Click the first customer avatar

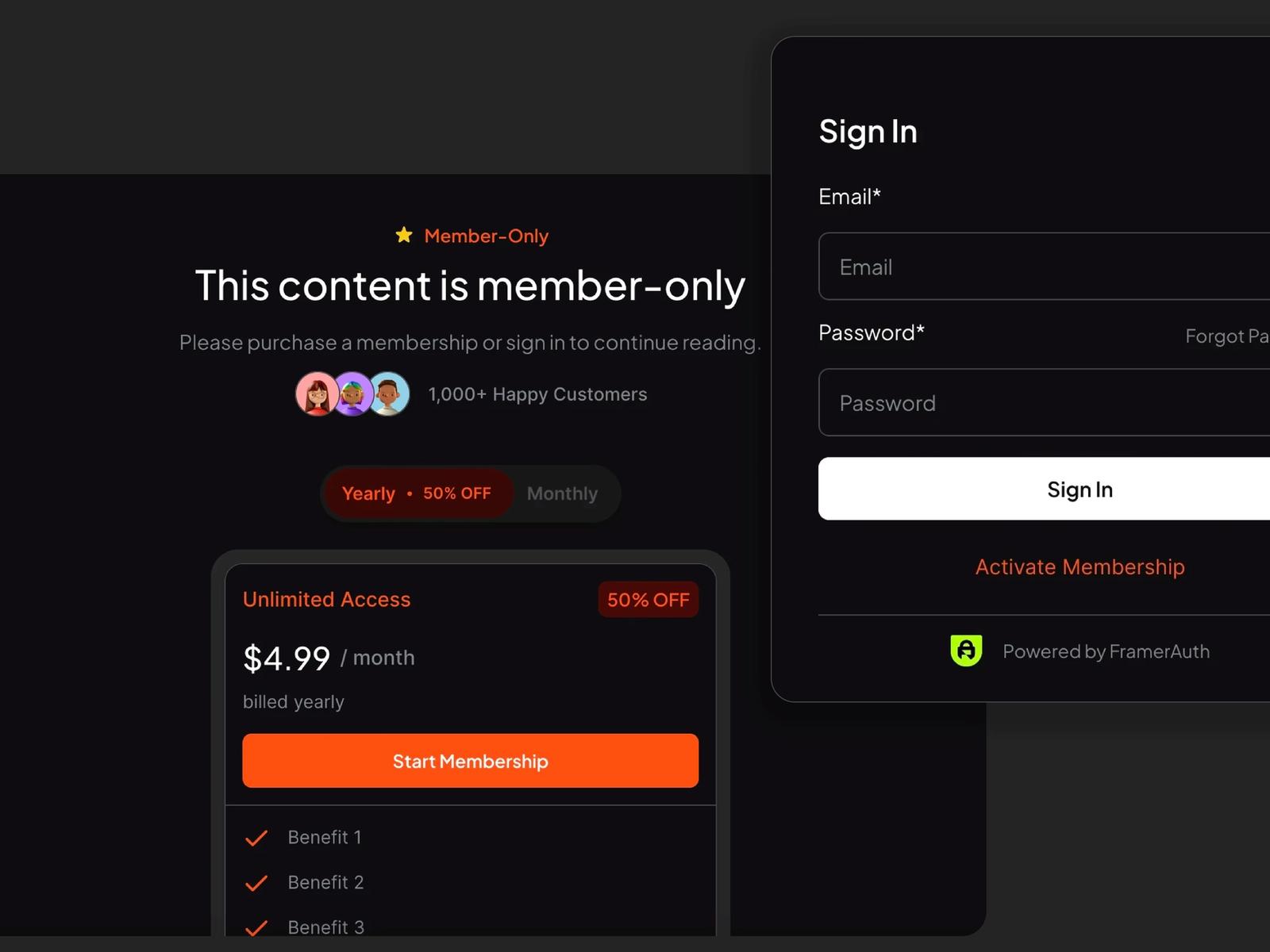[x=317, y=393]
